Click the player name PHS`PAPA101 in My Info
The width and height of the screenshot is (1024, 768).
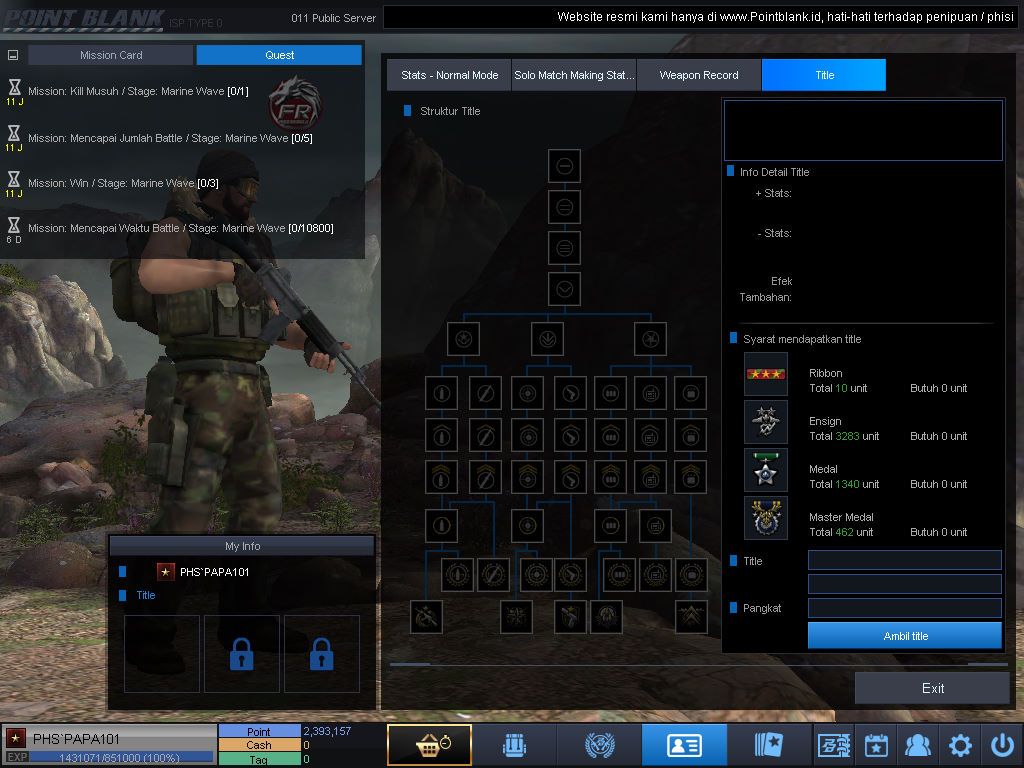214,573
